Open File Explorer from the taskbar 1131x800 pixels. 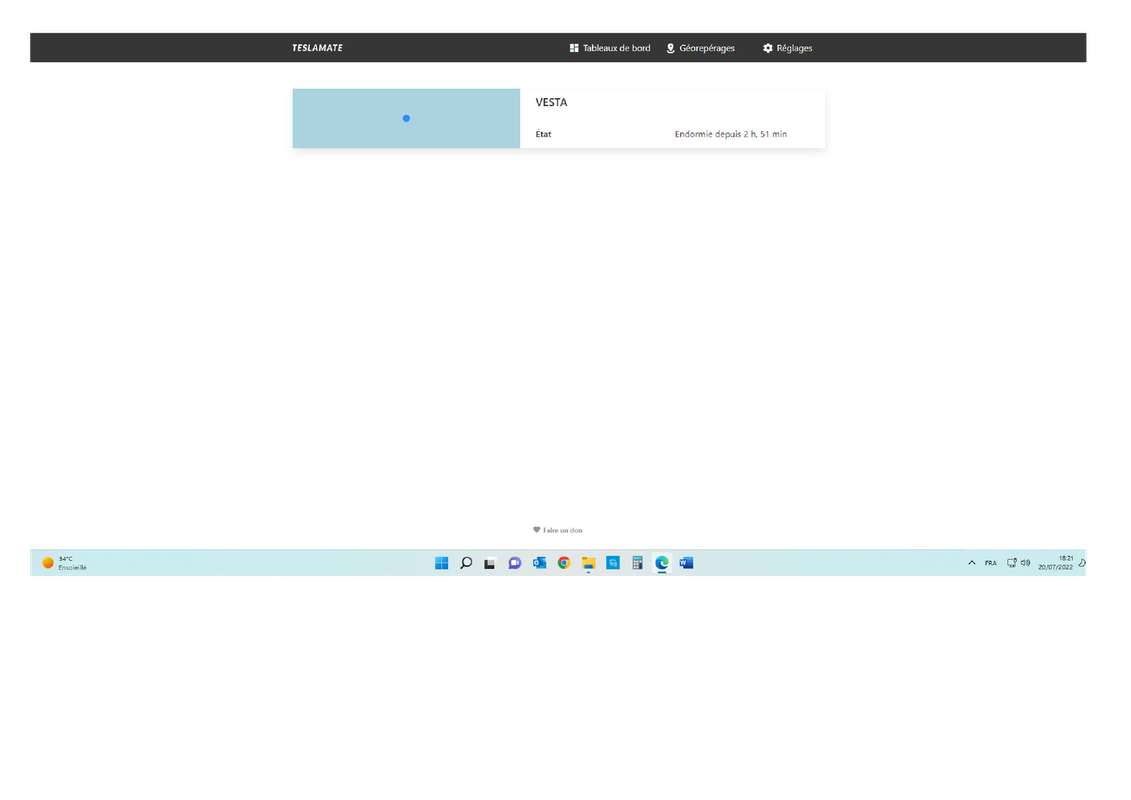click(x=589, y=563)
